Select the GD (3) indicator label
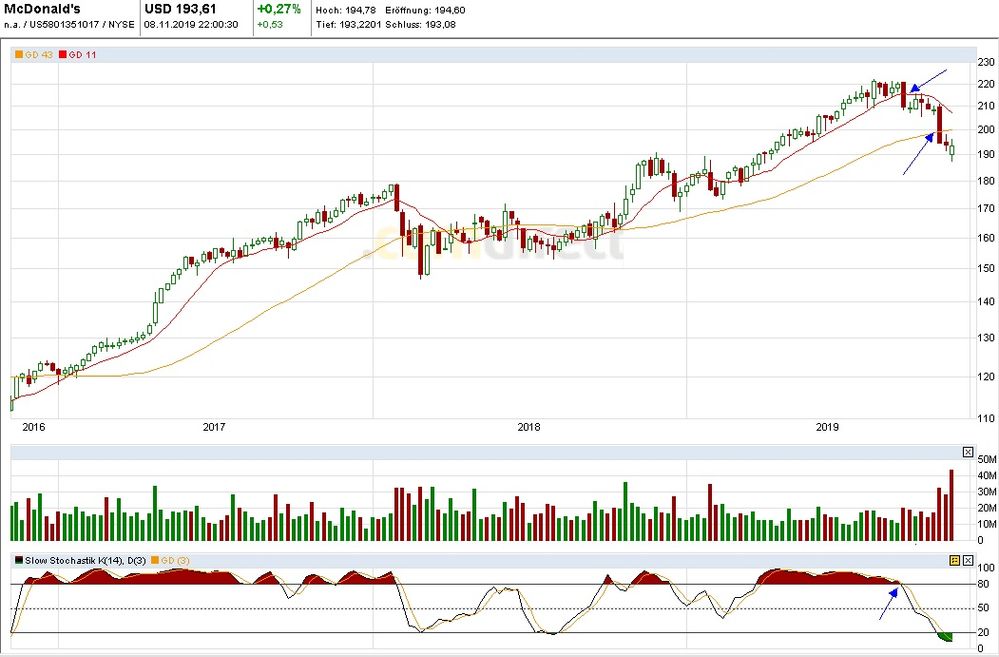This screenshot has width=999, height=657. 175,560
